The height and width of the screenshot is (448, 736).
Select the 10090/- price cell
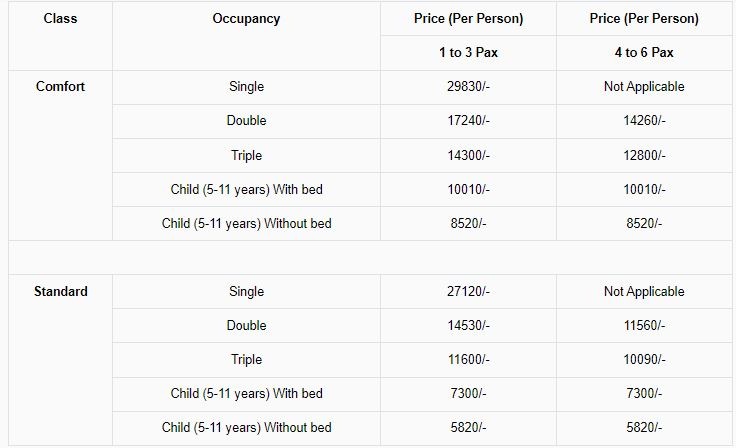point(644,359)
